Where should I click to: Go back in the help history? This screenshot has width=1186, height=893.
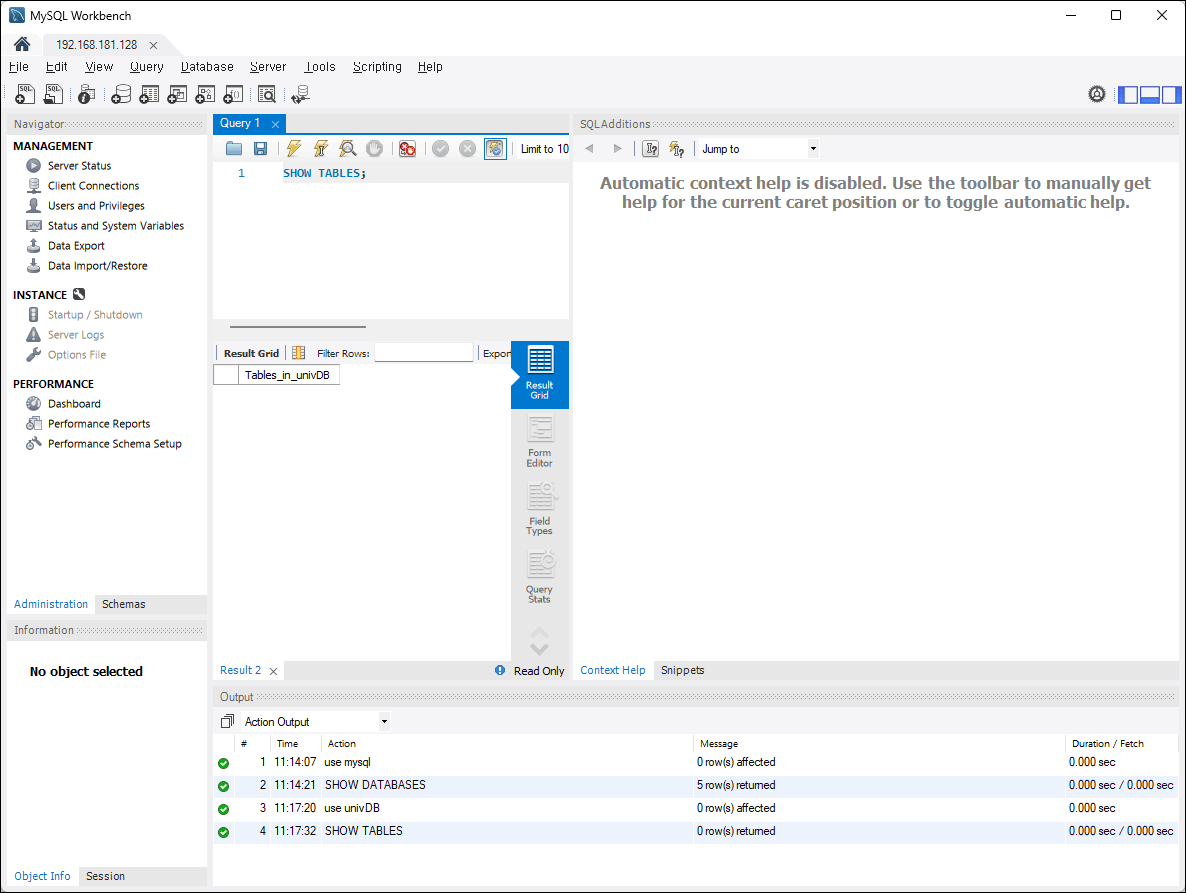[589, 149]
